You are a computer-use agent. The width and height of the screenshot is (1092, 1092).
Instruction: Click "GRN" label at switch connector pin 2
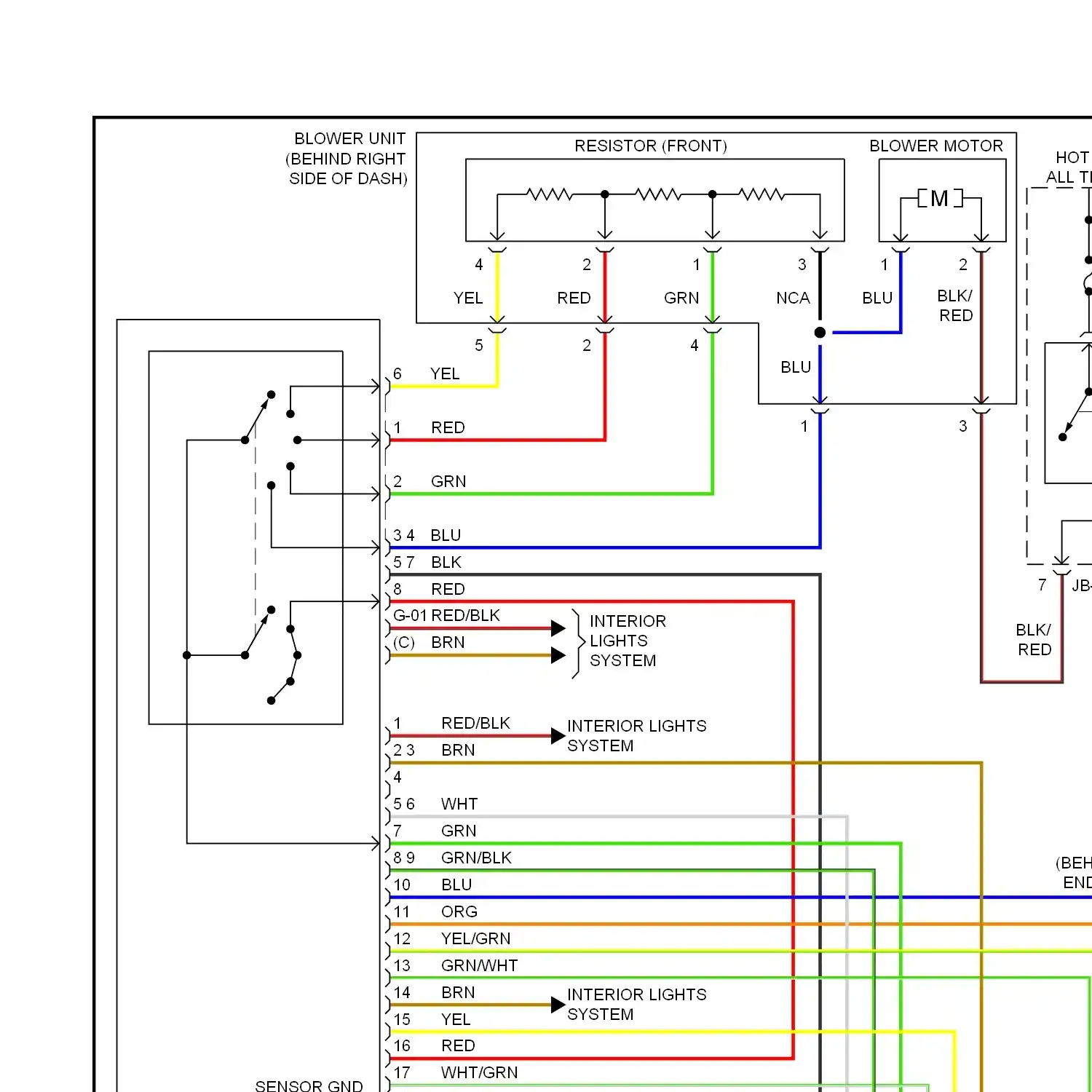448,481
